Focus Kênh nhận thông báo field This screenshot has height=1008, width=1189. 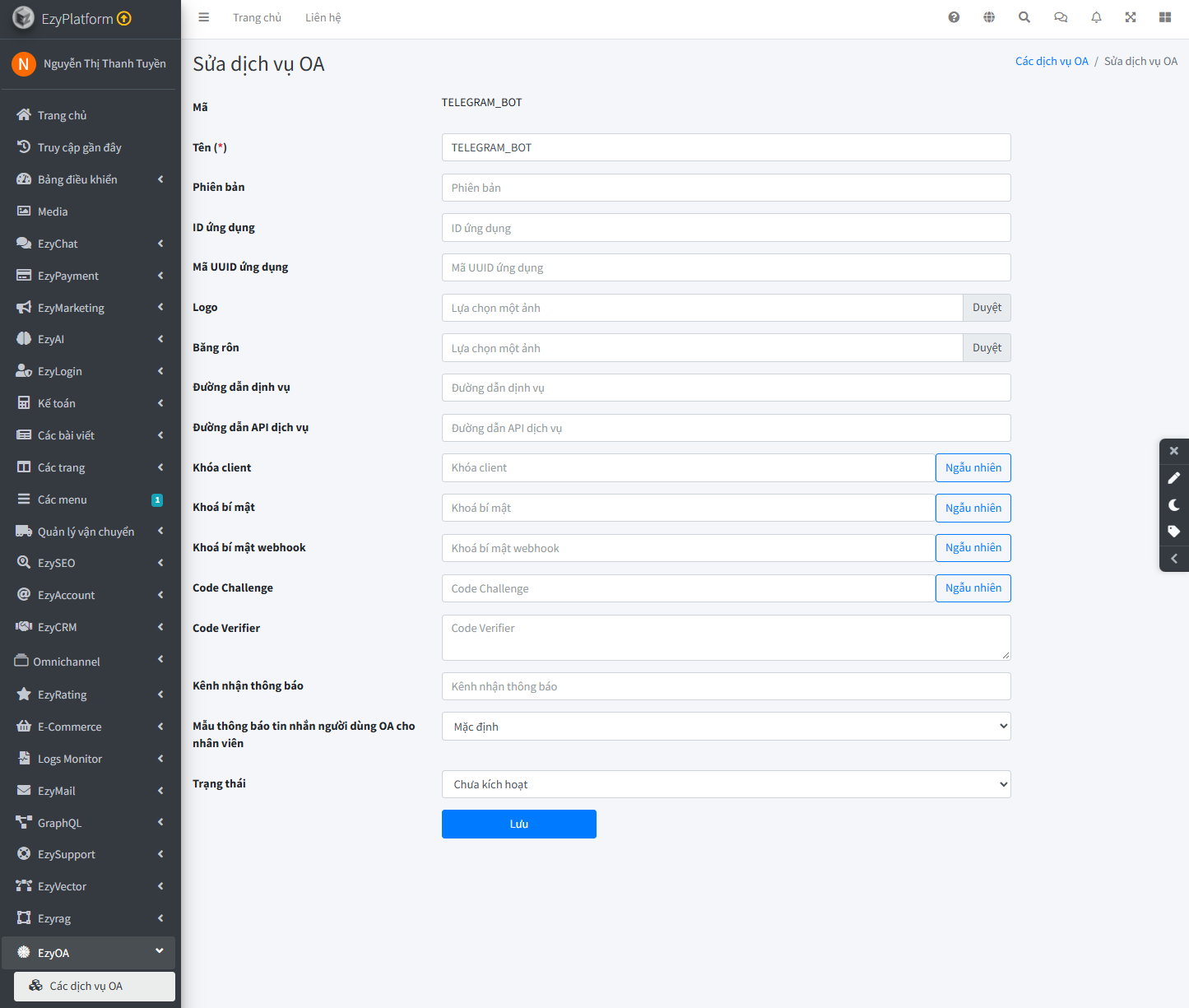pos(726,686)
